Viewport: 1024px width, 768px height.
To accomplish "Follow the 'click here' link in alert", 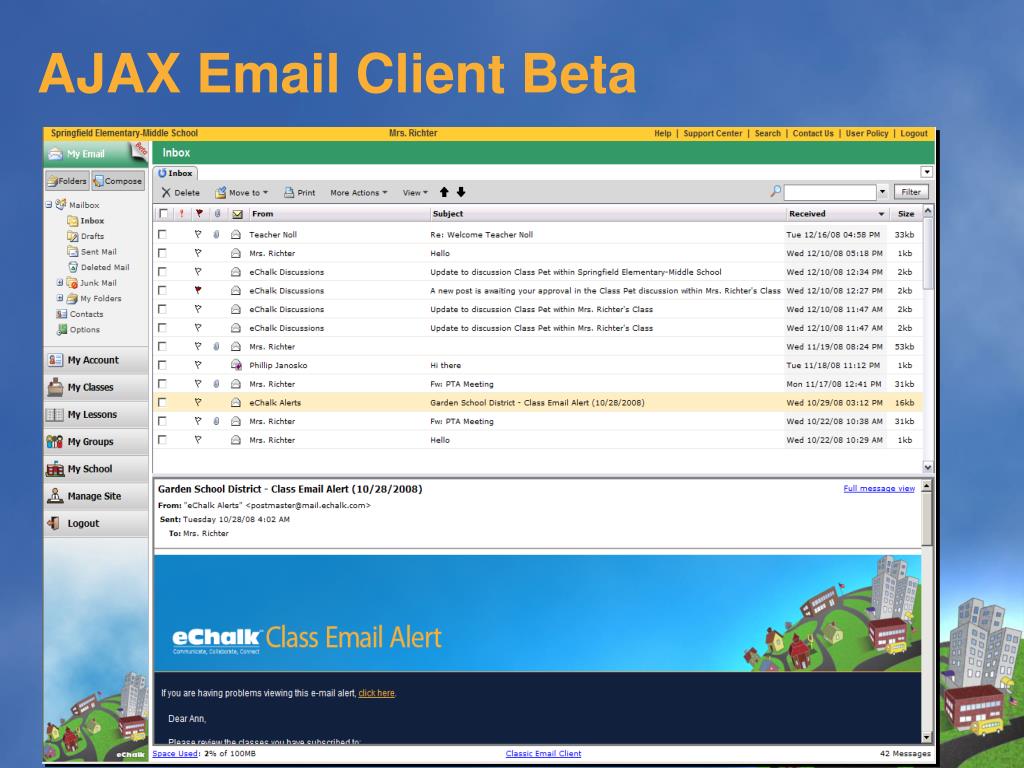I will 376,694.
